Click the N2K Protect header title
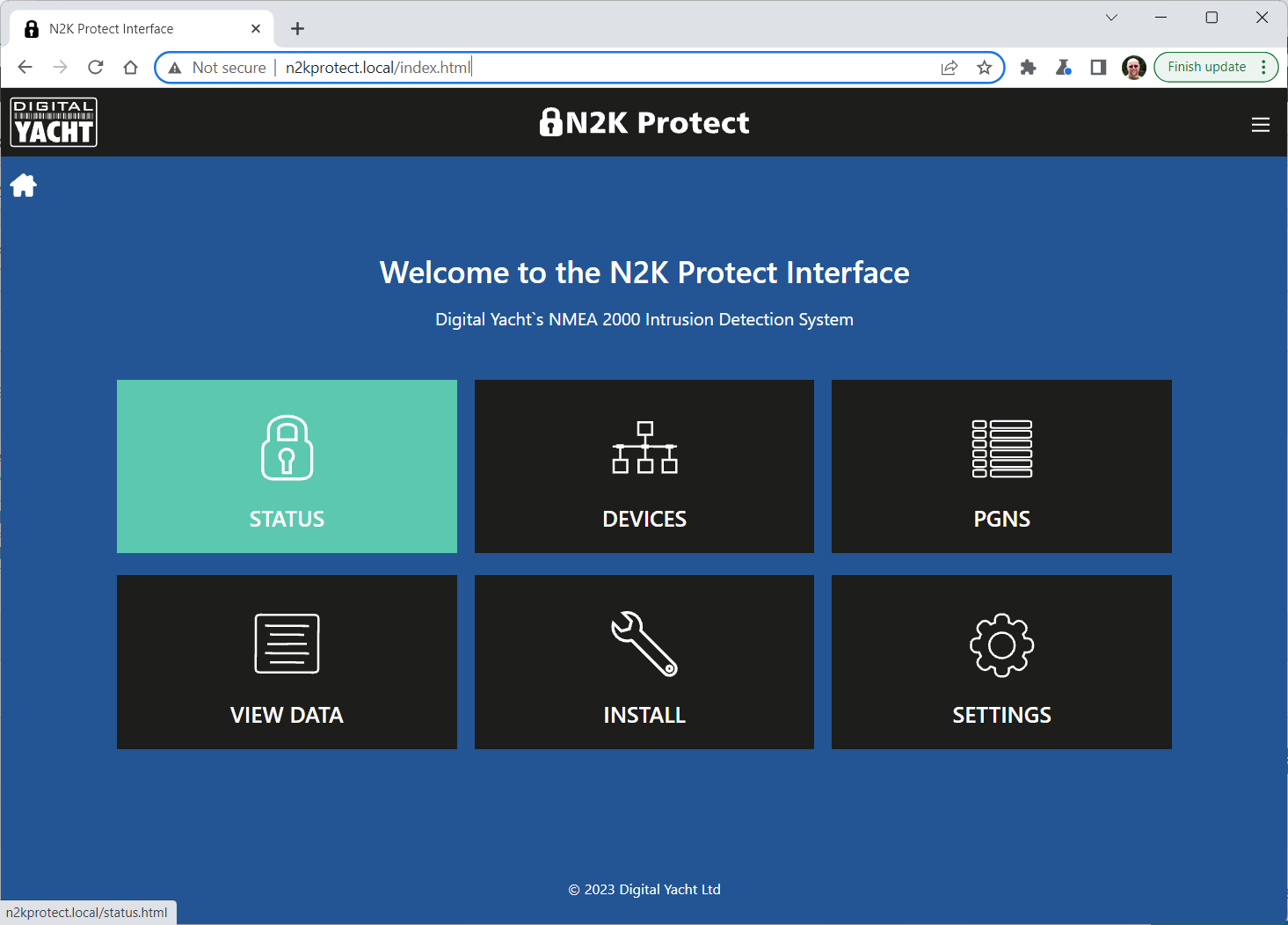 644,122
